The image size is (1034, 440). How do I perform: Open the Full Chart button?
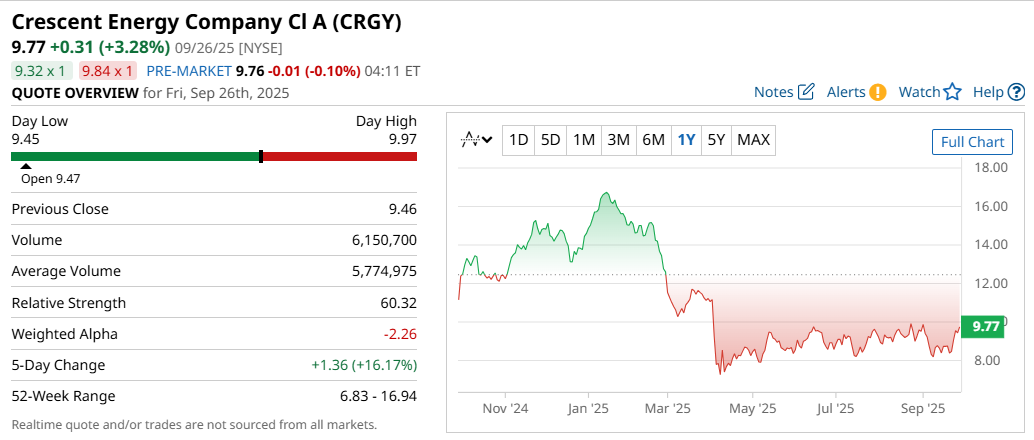pyautogui.click(x=972, y=142)
